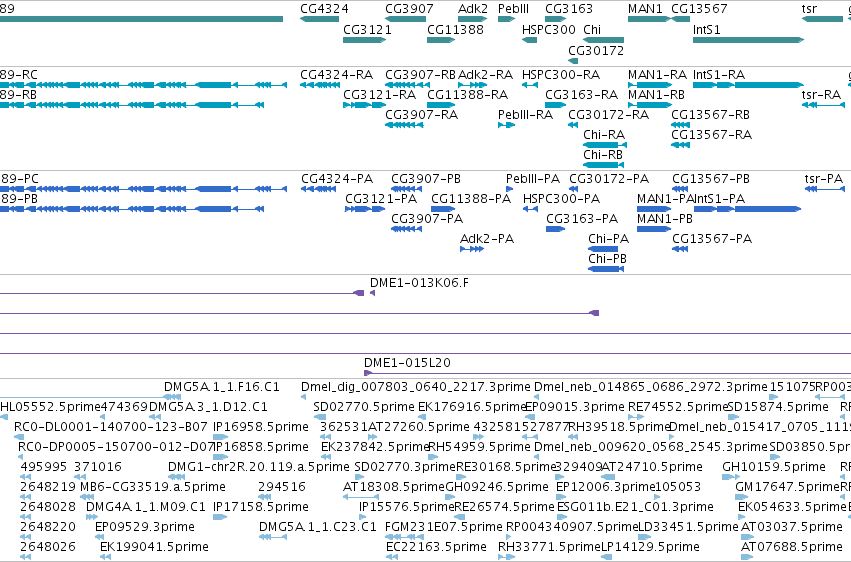Select the AT18308.5prime EST label

coord(394,488)
